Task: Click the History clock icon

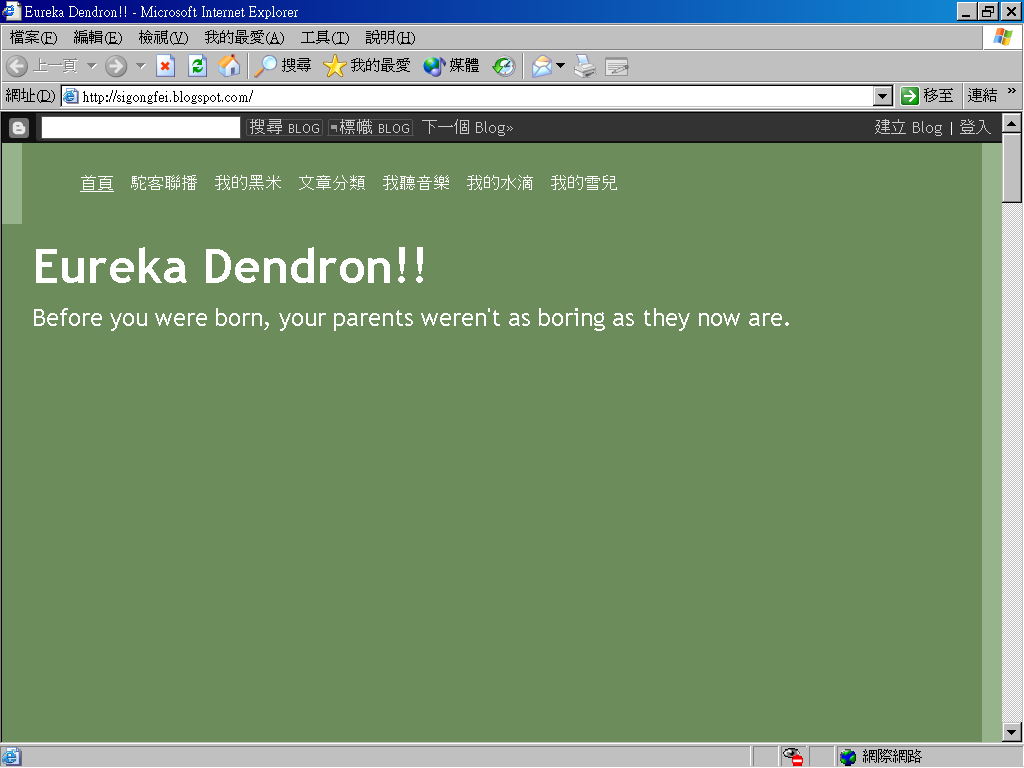Action: click(503, 66)
